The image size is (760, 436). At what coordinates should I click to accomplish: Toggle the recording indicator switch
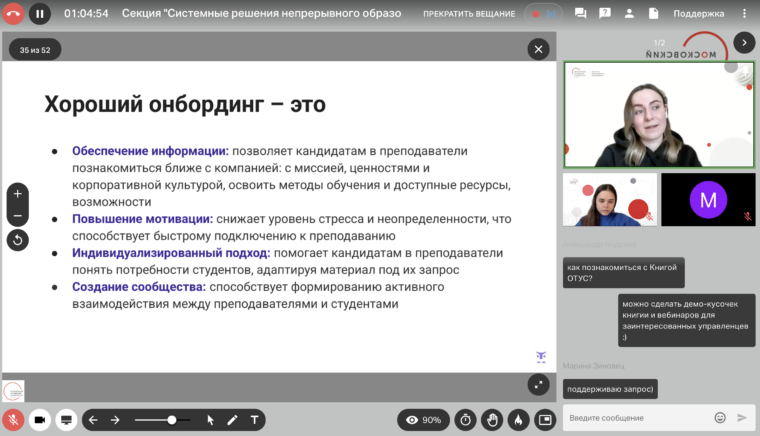click(x=546, y=14)
